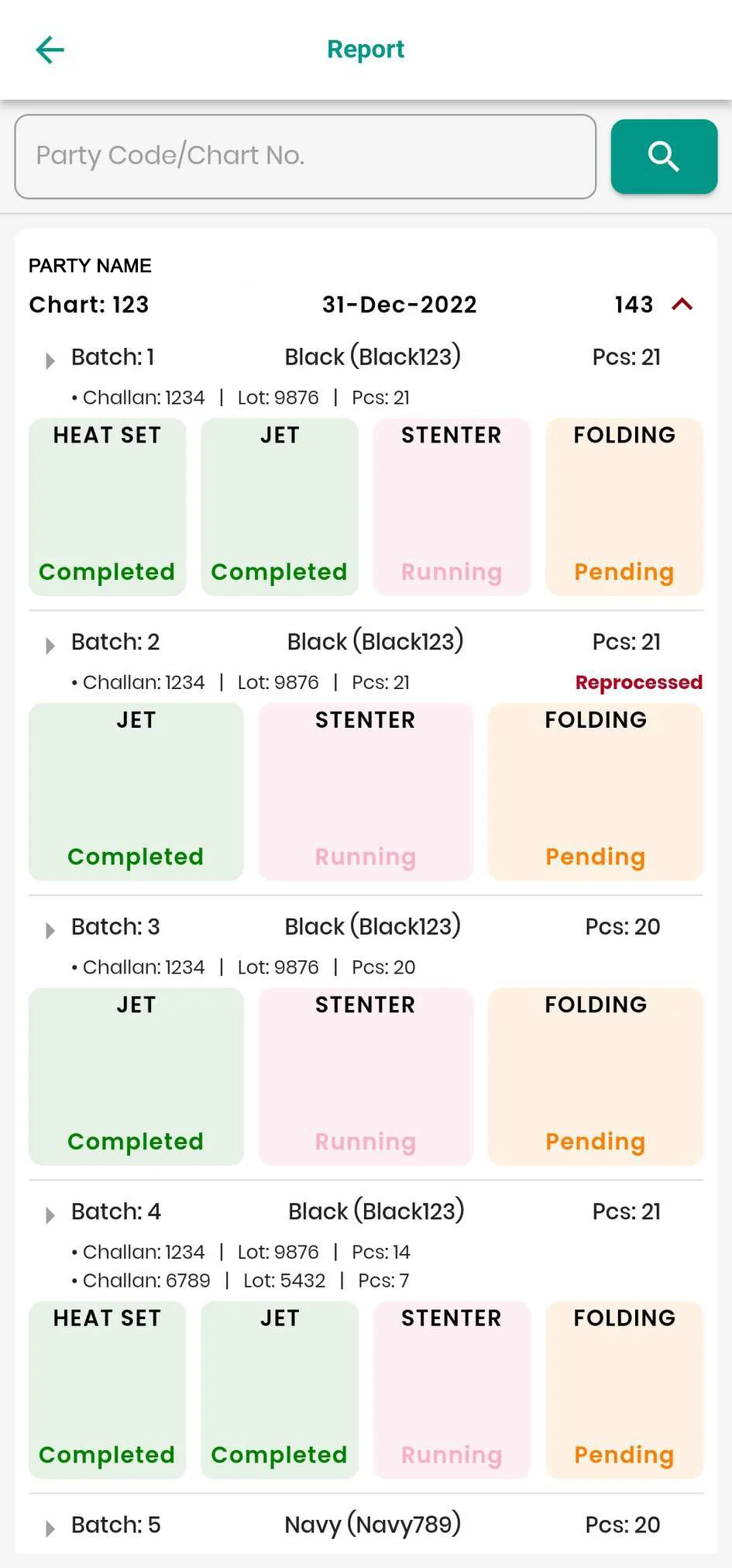
Task: Select Batch 3 JET completed card
Action: click(x=136, y=1076)
